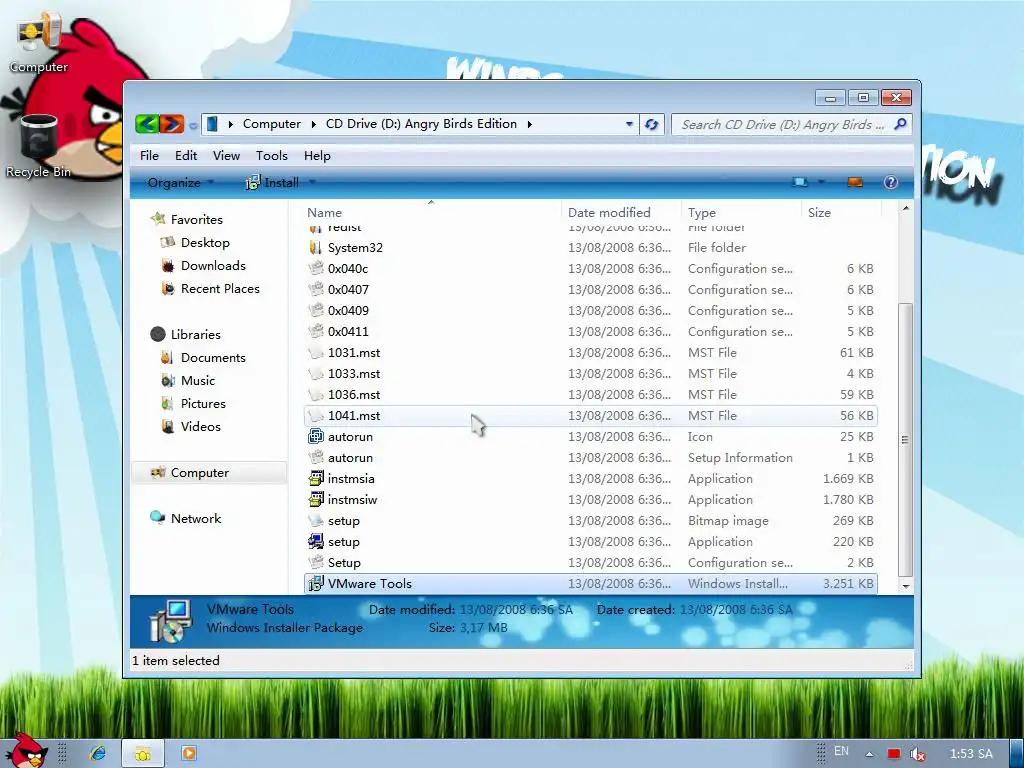Viewport: 1024px width, 768px height.
Task: Click Computer in the address bar breadcrumb
Action: point(272,123)
